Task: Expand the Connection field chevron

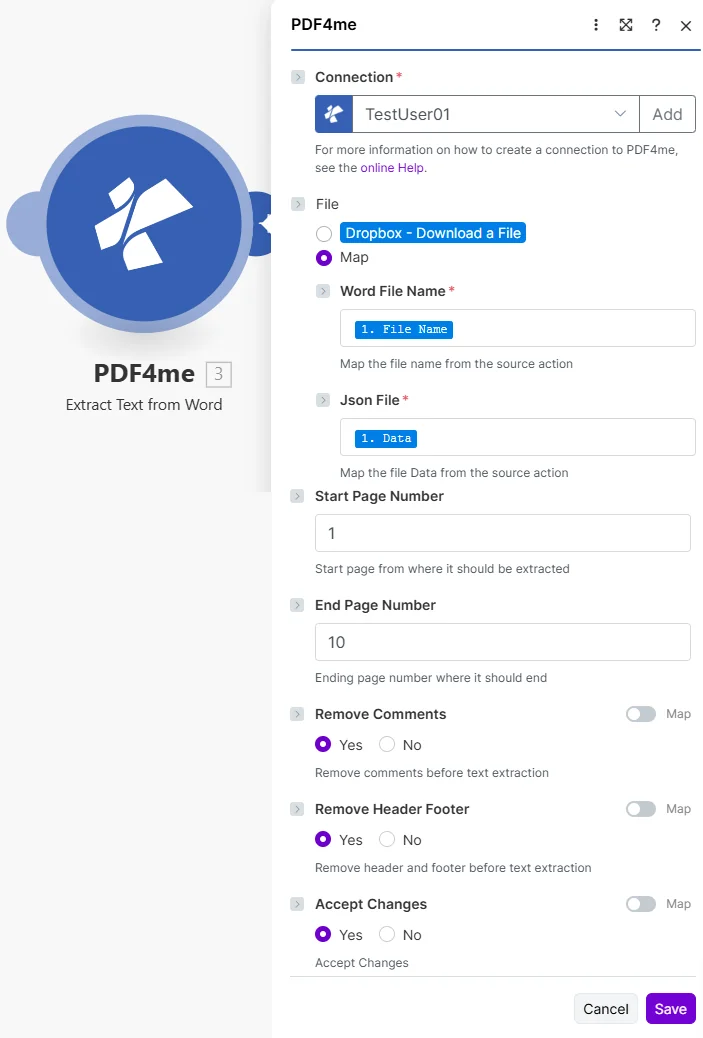Action: 298,77
